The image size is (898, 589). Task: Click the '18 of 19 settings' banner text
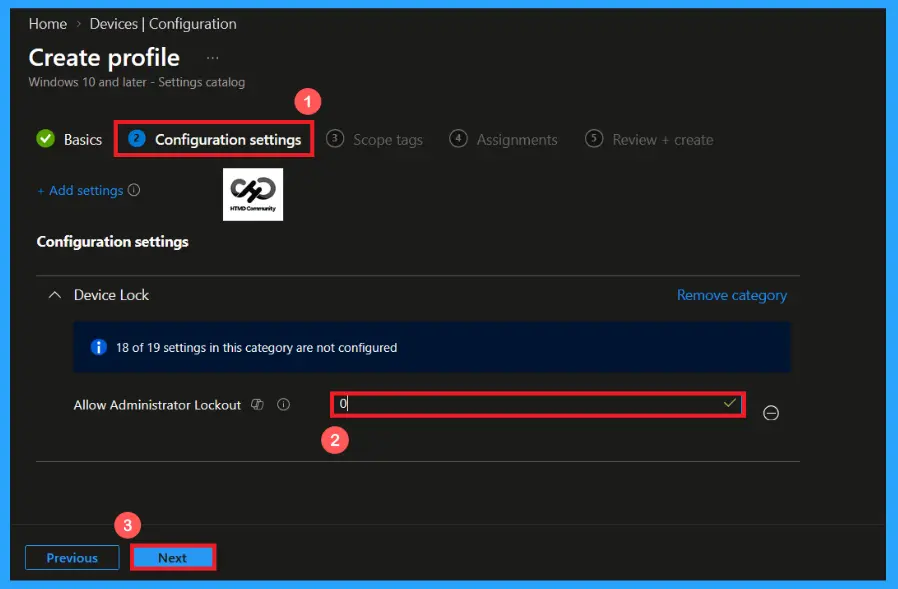[257, 348]
